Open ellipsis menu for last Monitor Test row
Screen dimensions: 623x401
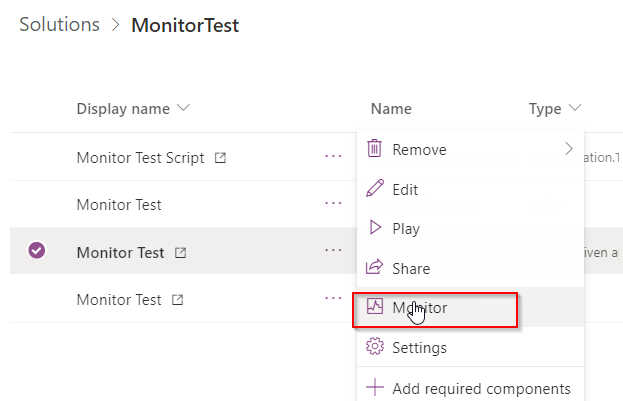[333, 298]
